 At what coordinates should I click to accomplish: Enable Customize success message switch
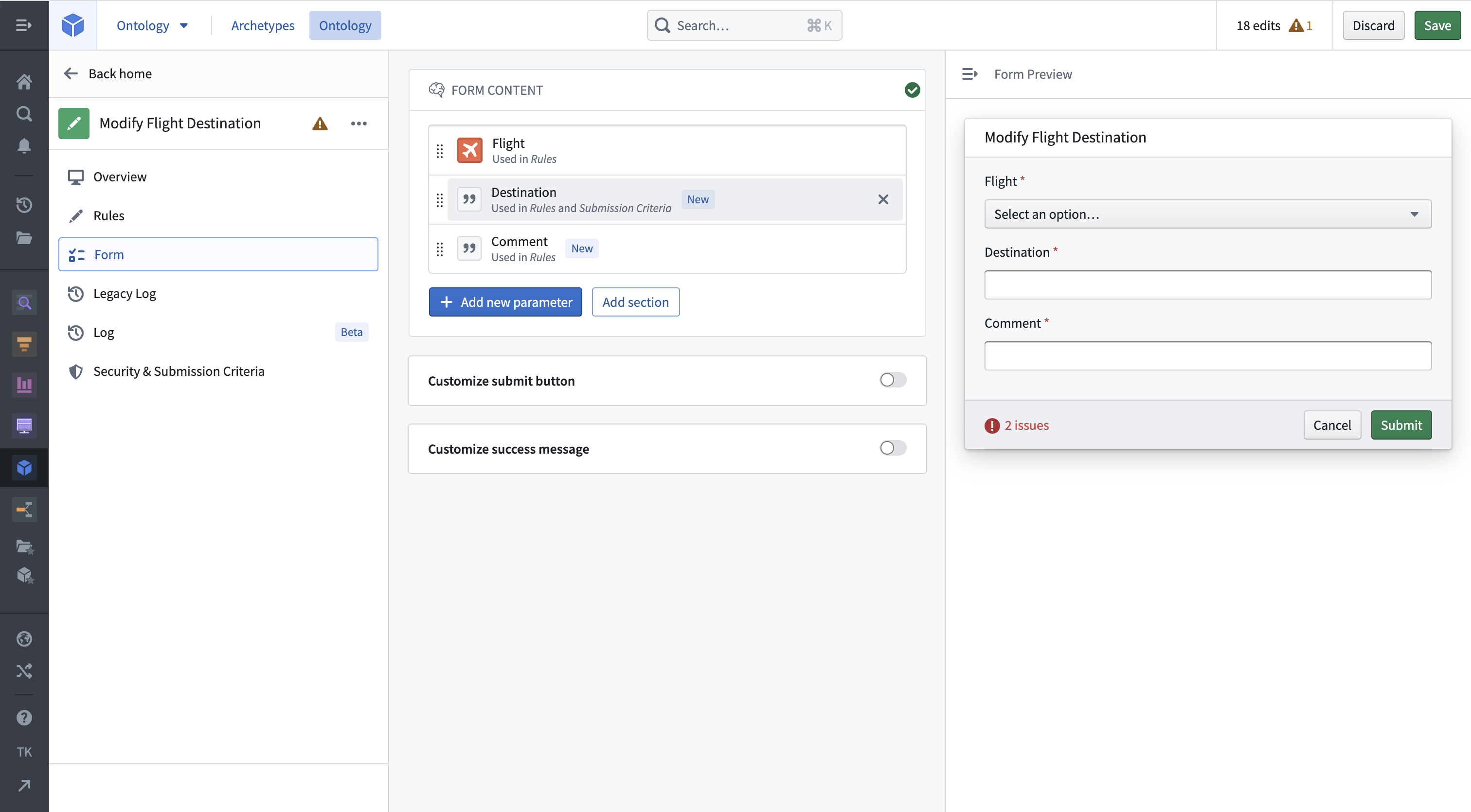[x=893, y=448]
